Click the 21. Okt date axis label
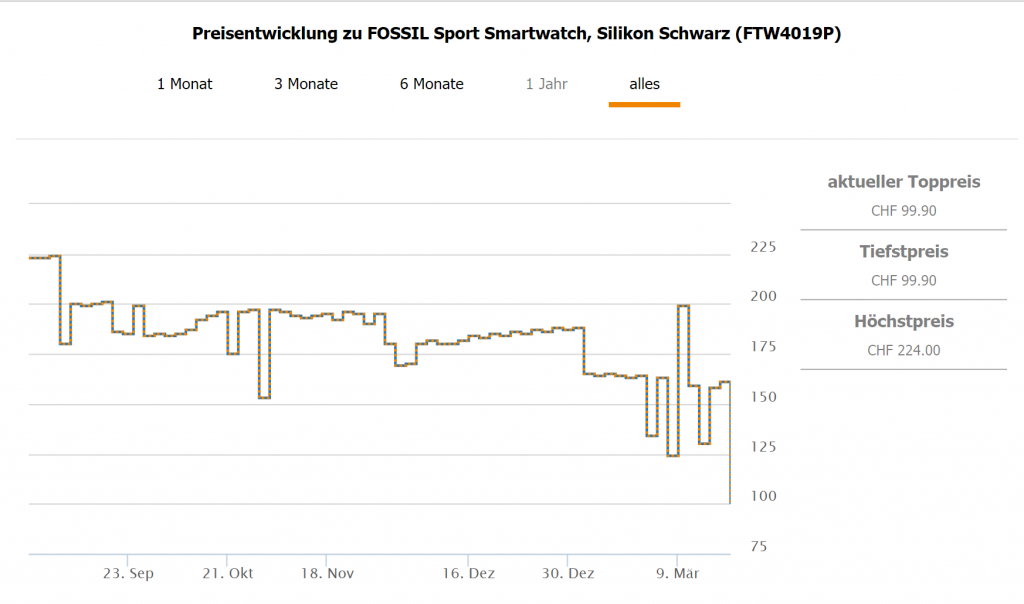 [228, 574]
